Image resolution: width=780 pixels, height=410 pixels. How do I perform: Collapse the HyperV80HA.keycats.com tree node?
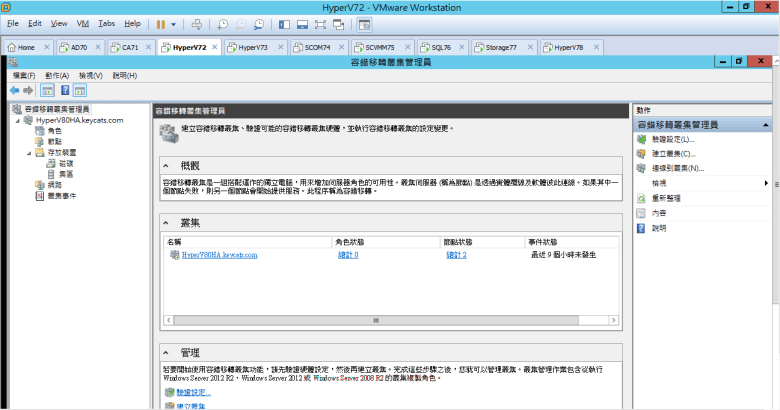(x=16, y=120)
